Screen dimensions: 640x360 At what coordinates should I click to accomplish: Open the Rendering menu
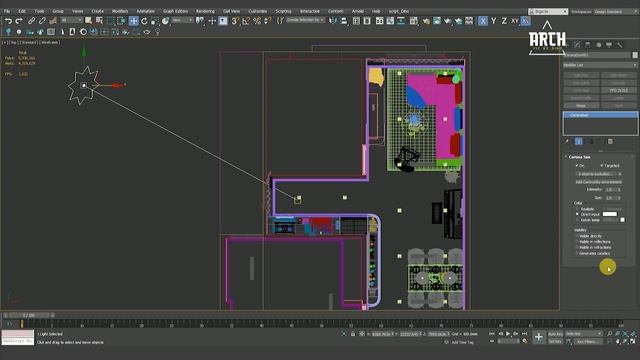point(205,11)
